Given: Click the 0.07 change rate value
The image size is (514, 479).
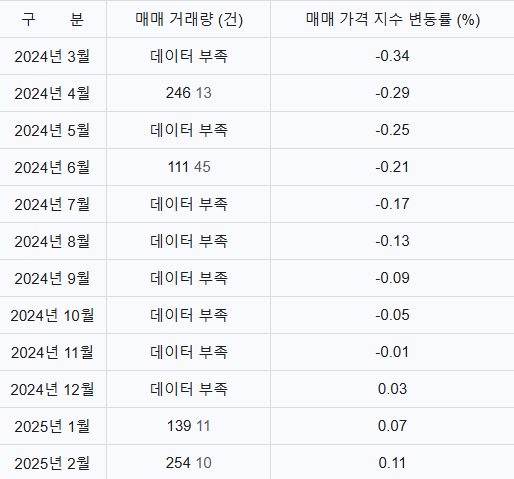Looking at the screenshot, I should pos(392,426).
